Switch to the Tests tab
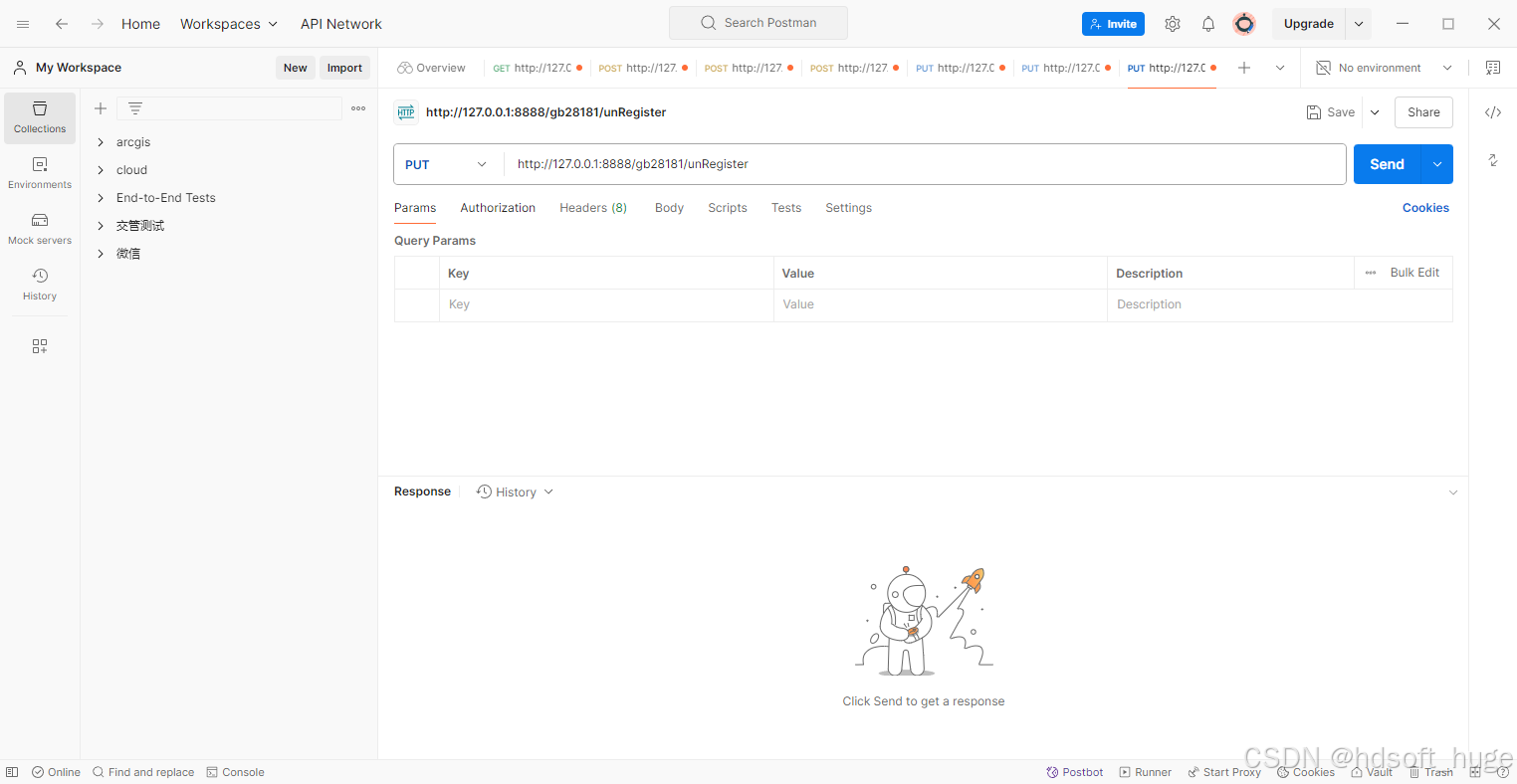Viewport: 1517px width, 784px height. tap(786, 208)
